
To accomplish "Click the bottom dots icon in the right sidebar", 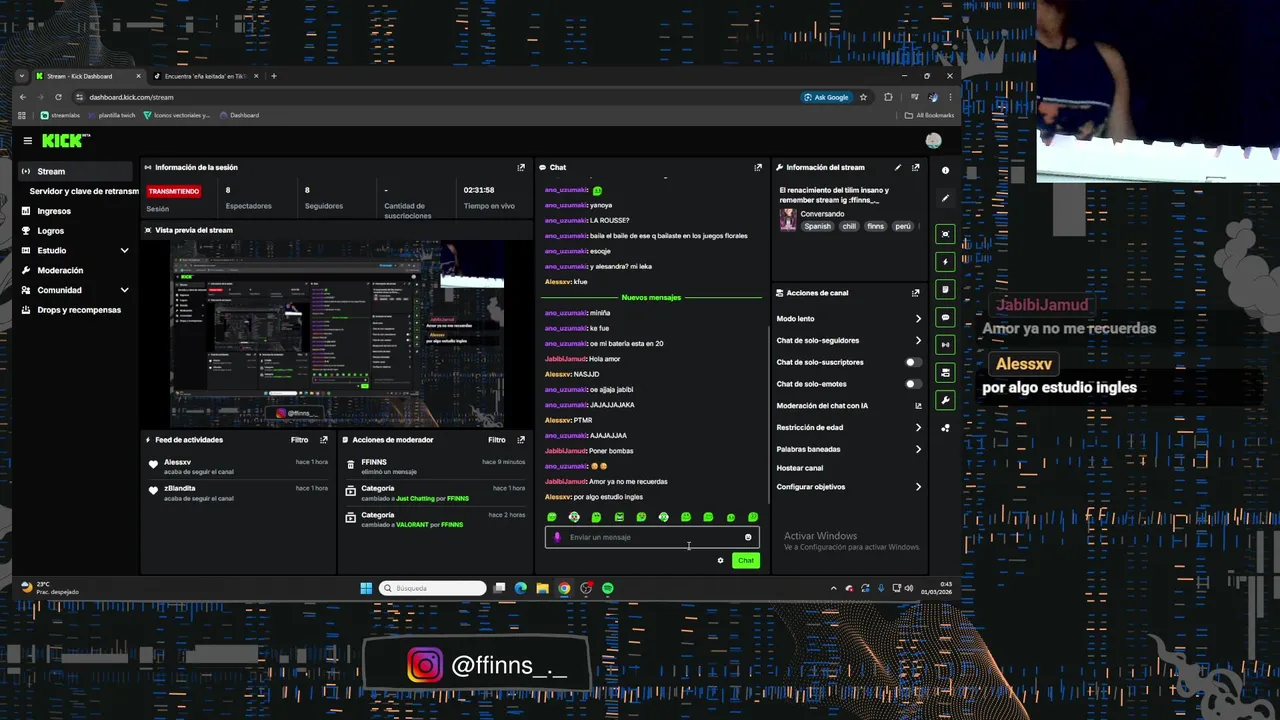I will click(x=945, y=428).
